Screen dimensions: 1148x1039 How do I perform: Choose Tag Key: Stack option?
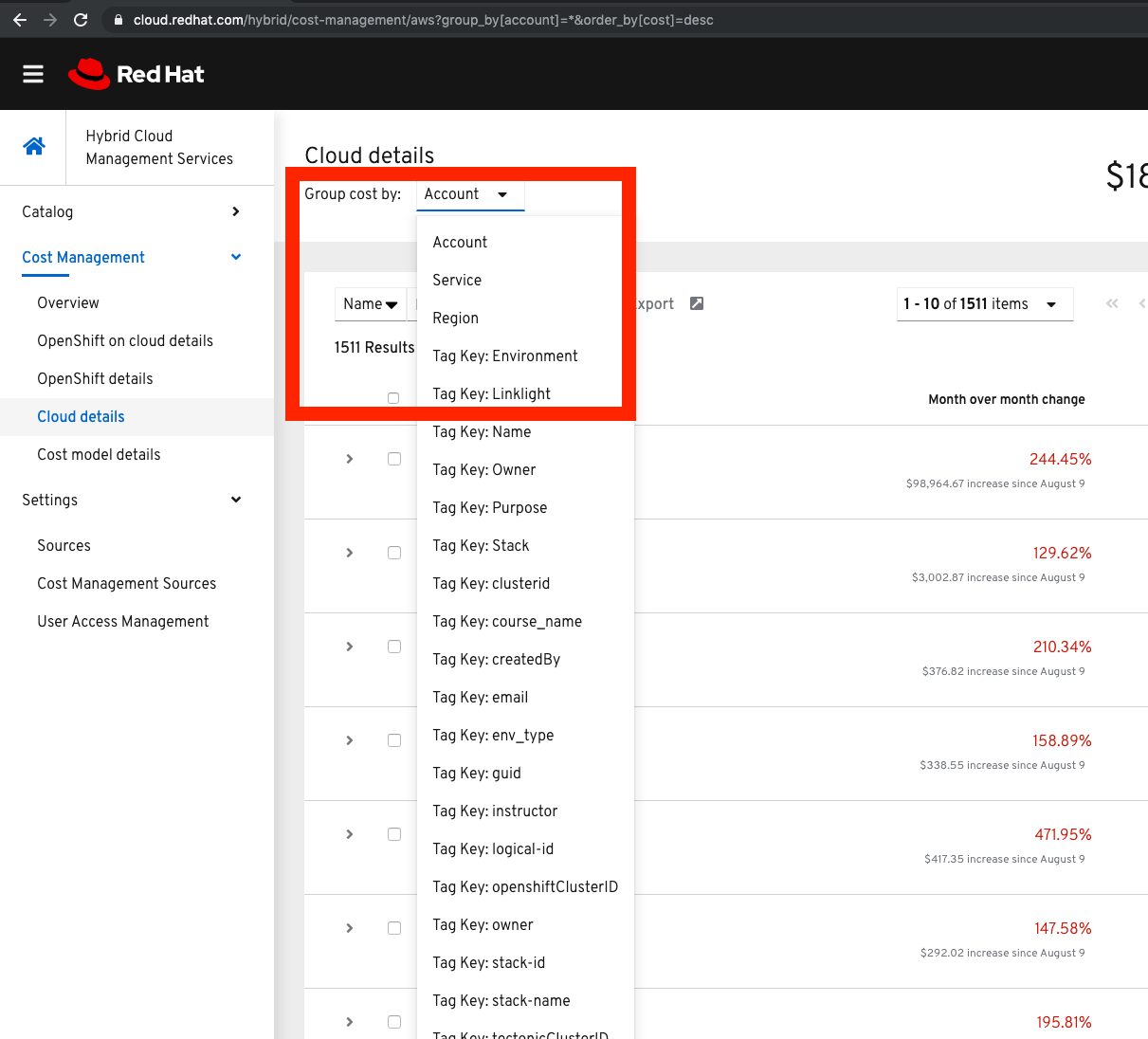click(x=525, y=546)
